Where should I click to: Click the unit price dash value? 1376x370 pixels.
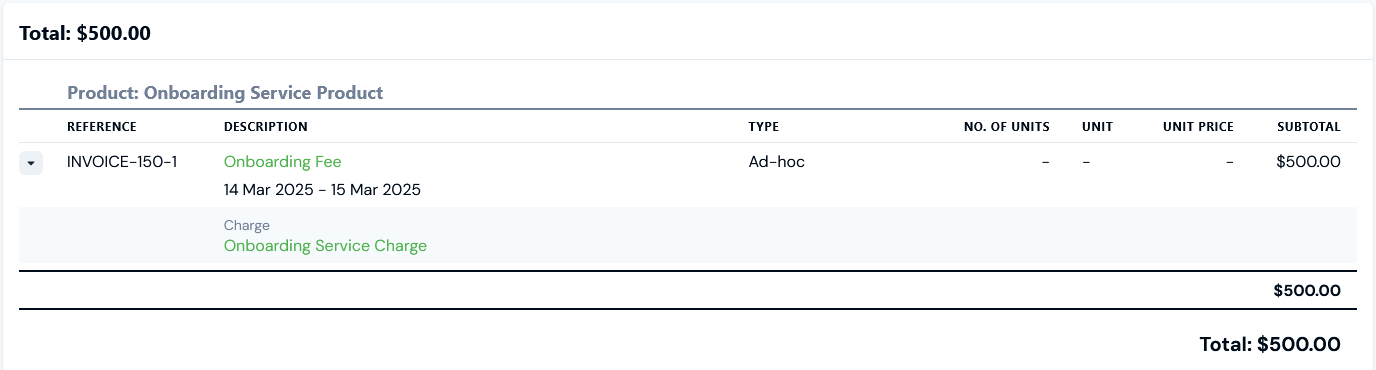pyautogui.click(x=1230, y=162)
